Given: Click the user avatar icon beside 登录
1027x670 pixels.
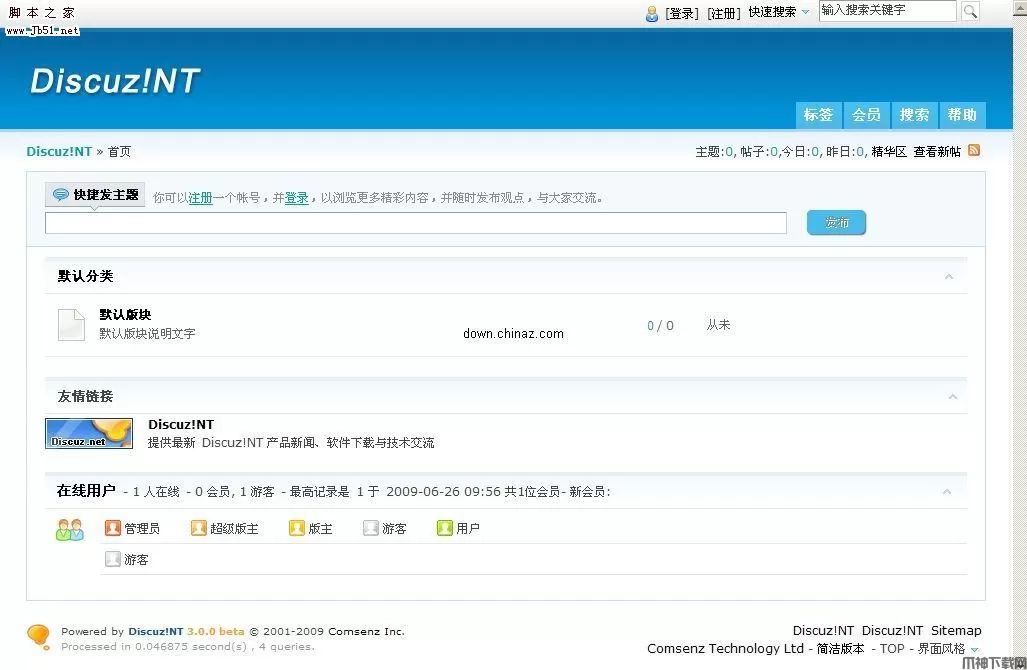Looking at the screenshot, I should (x=652, y=14).
